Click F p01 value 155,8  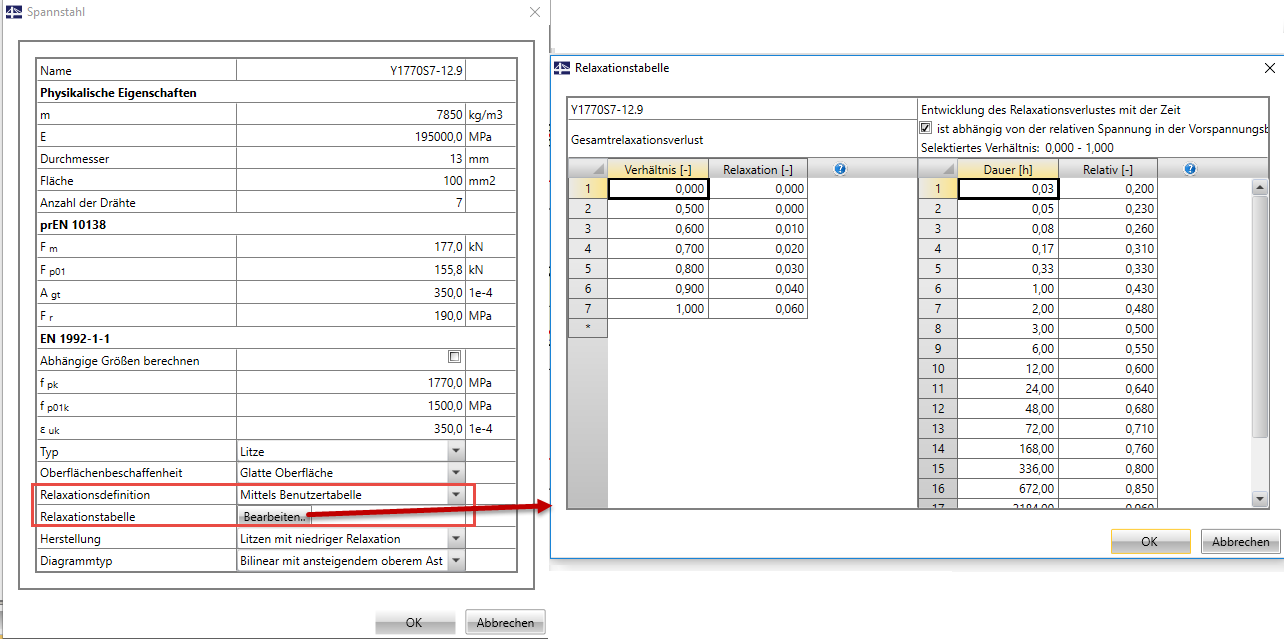pos(351,269)
